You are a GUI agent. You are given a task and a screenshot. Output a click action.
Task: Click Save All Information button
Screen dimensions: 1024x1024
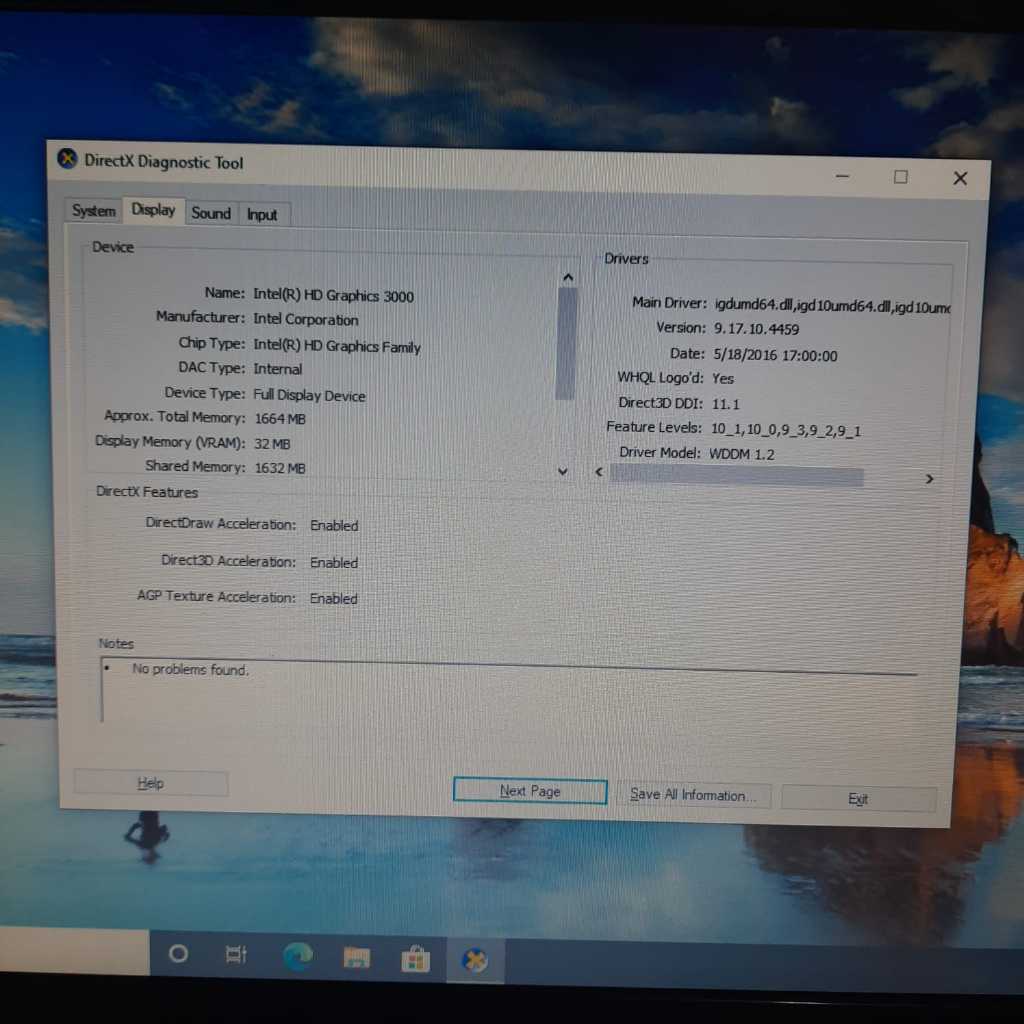point(693,795)
